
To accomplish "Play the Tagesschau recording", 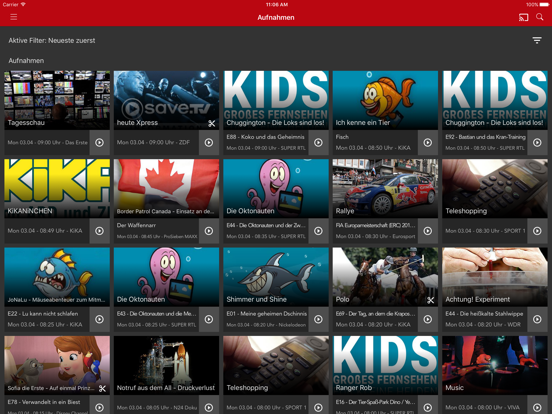I will [100, 143].
